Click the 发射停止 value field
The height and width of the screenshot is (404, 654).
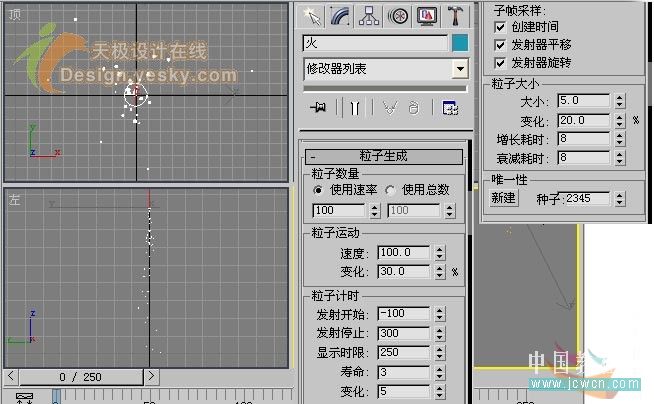point(404,334)
